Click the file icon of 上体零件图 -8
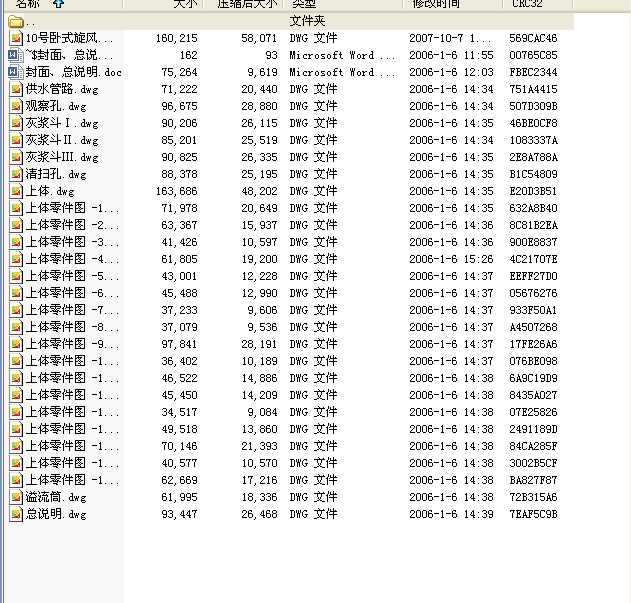 [16, 327]
